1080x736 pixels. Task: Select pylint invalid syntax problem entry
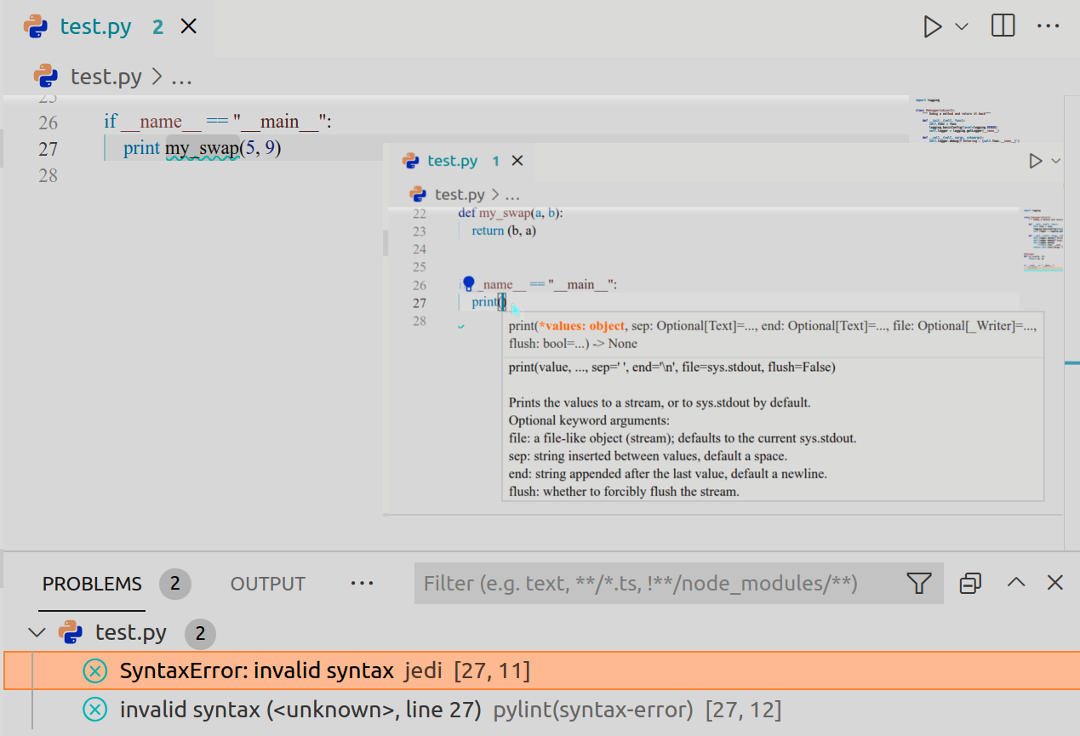(x=450, y=710)
